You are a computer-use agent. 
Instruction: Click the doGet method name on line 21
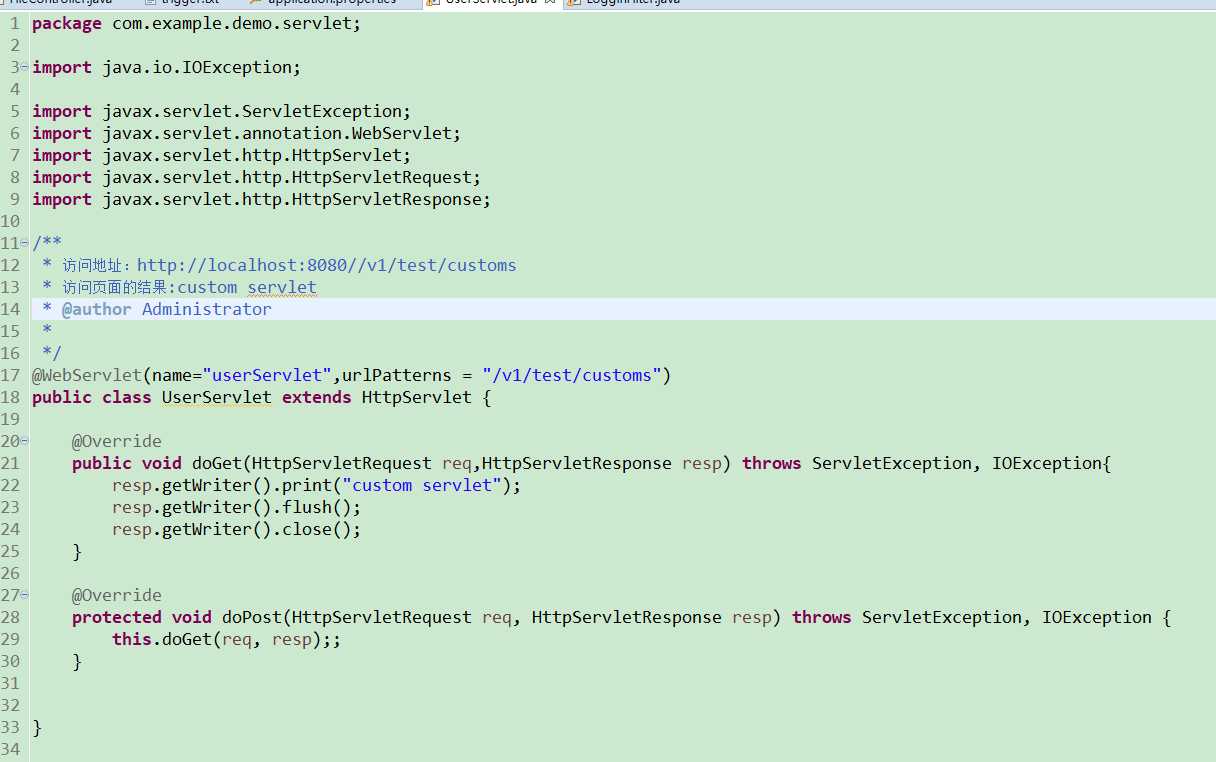[216, 463]
